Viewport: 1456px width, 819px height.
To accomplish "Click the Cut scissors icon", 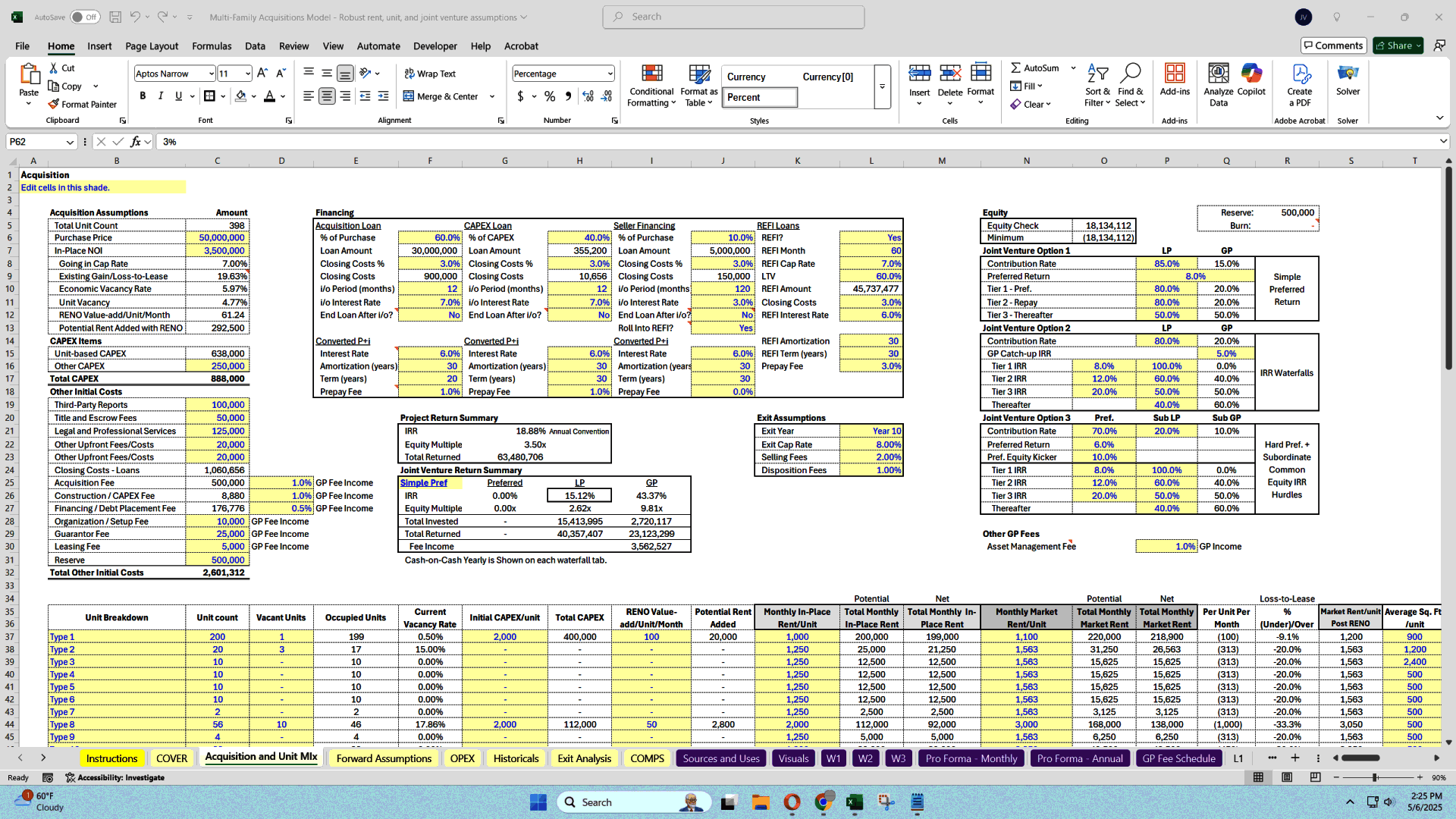I will tap(54, 67).
